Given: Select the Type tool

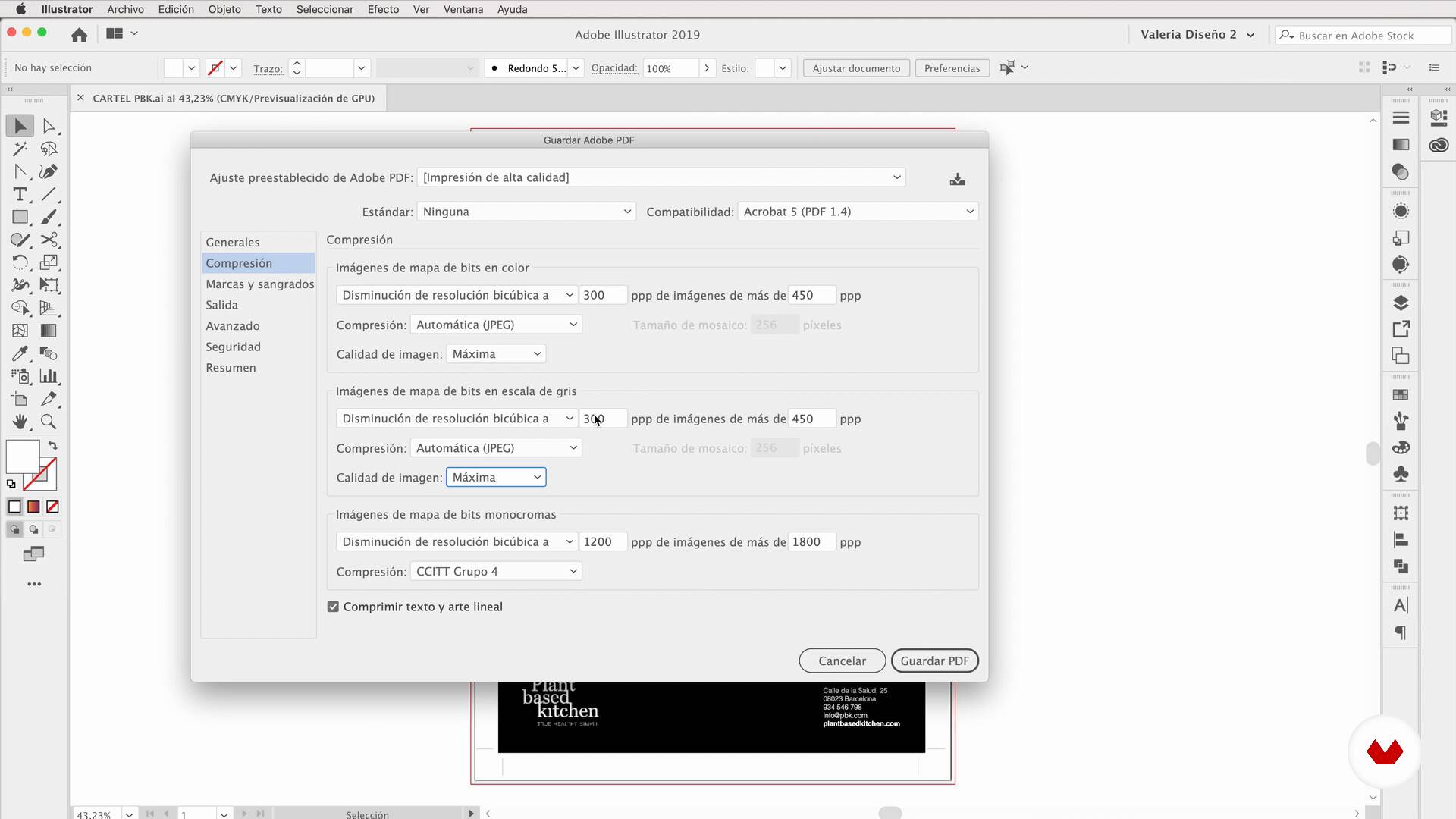Looking at the screenshot, I should (20, 194).
